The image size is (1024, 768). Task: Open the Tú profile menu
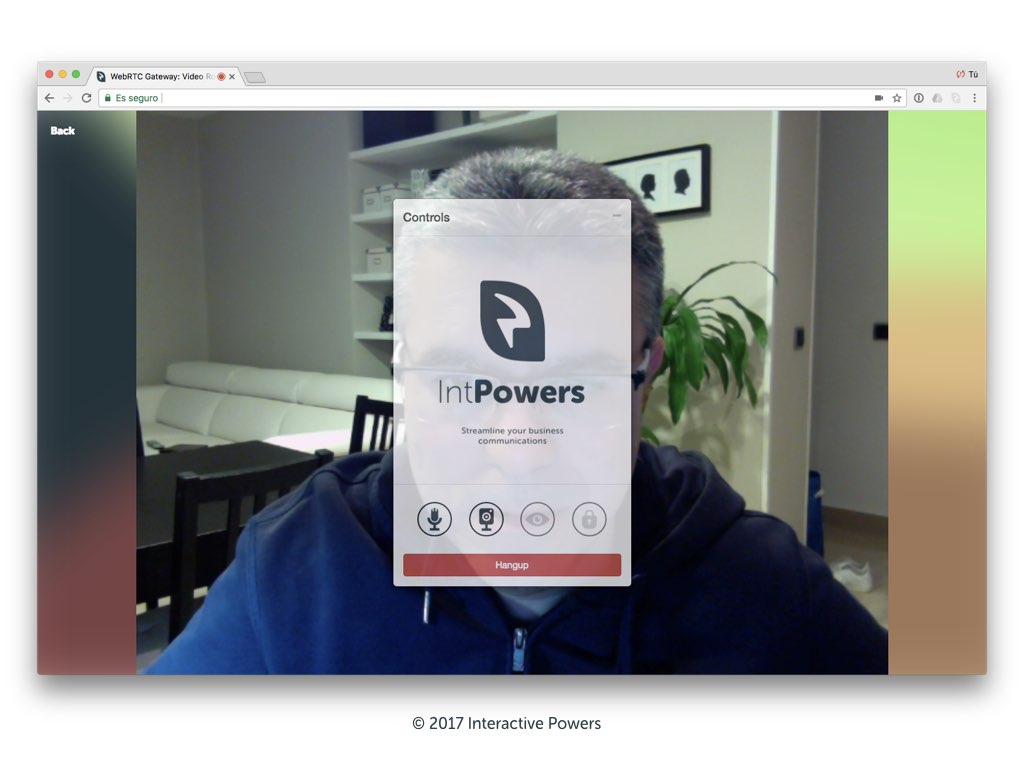[967, 75]
